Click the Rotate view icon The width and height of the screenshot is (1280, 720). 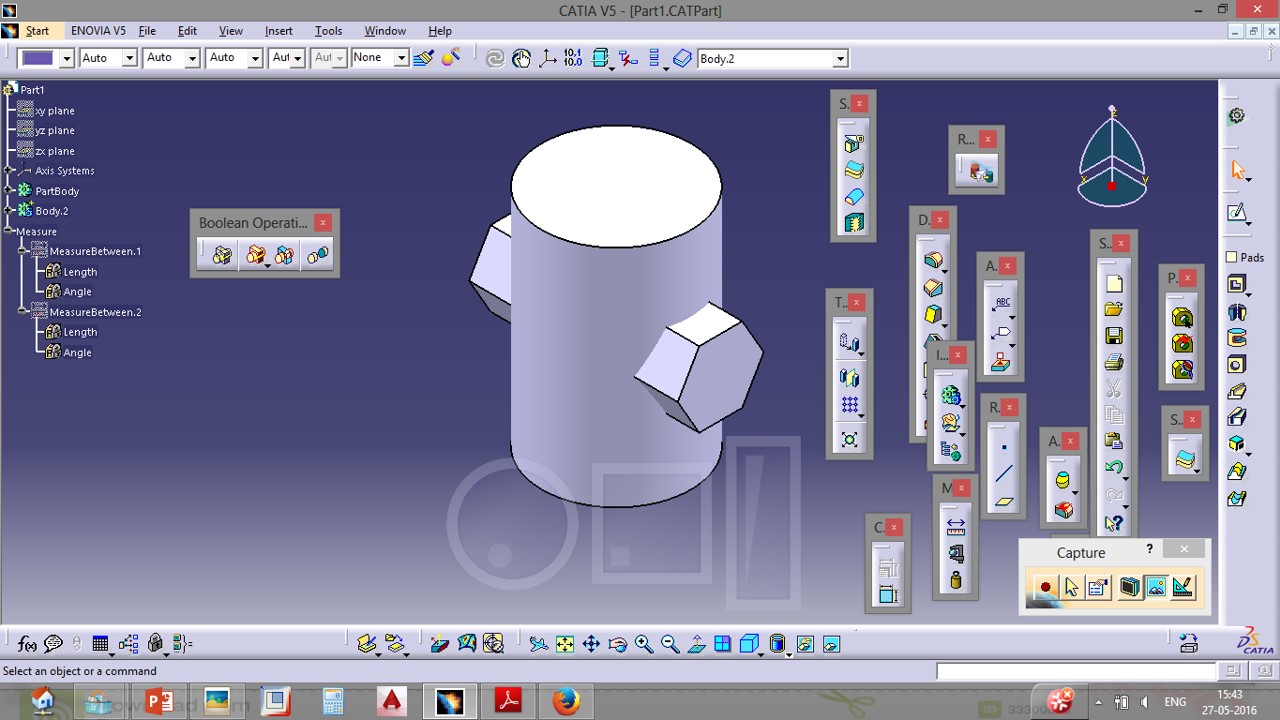click(617, 644)
